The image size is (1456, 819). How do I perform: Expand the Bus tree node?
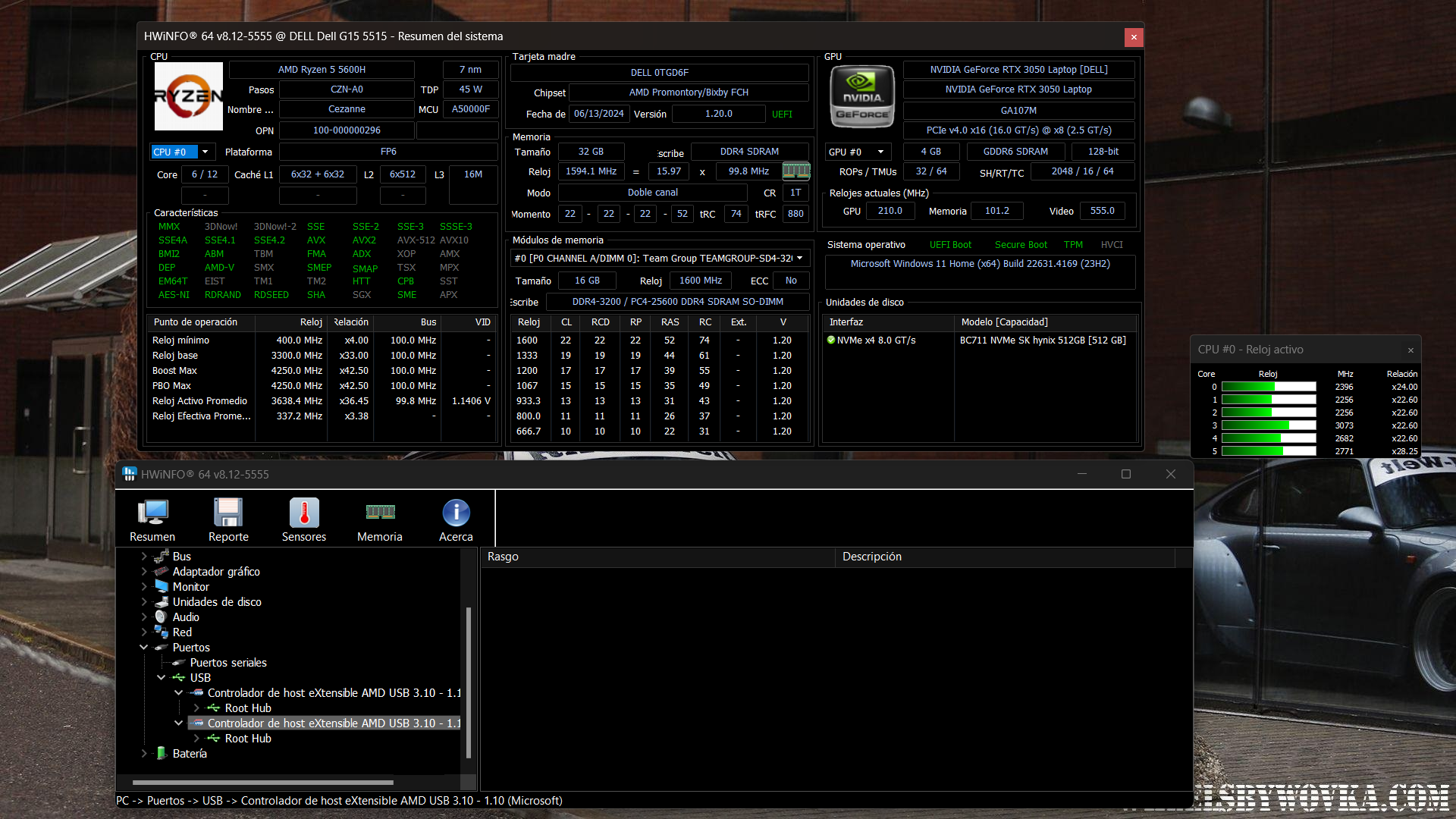[144, 557]
